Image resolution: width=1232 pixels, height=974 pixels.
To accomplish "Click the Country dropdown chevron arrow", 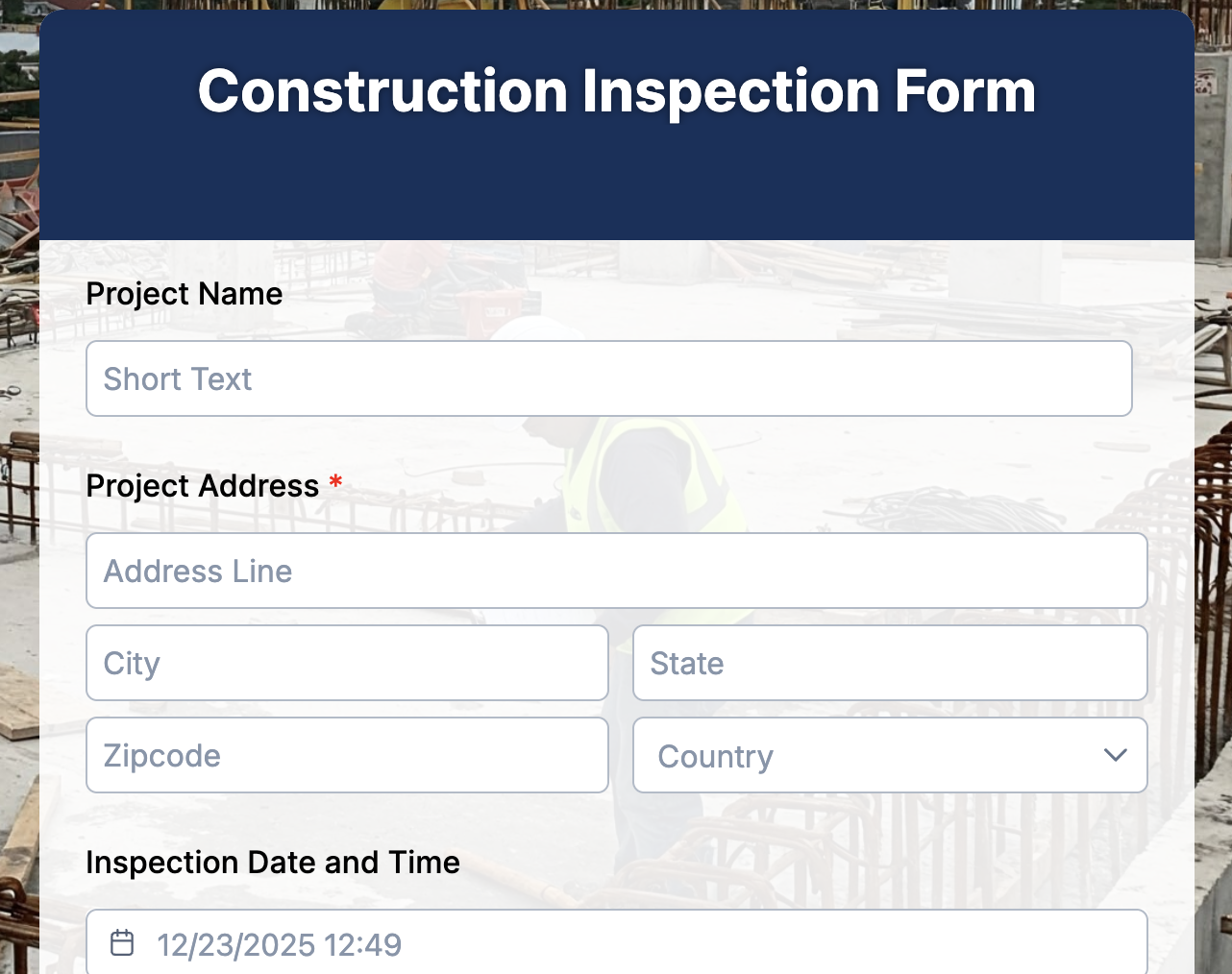I will (1116, 756).
